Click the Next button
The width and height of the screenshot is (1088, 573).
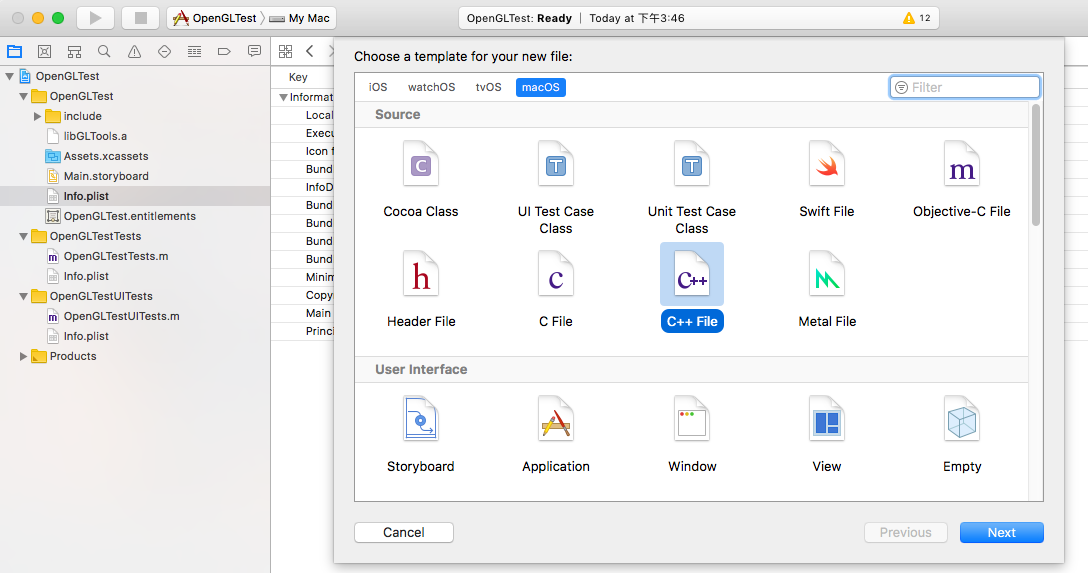[1001, 533]
